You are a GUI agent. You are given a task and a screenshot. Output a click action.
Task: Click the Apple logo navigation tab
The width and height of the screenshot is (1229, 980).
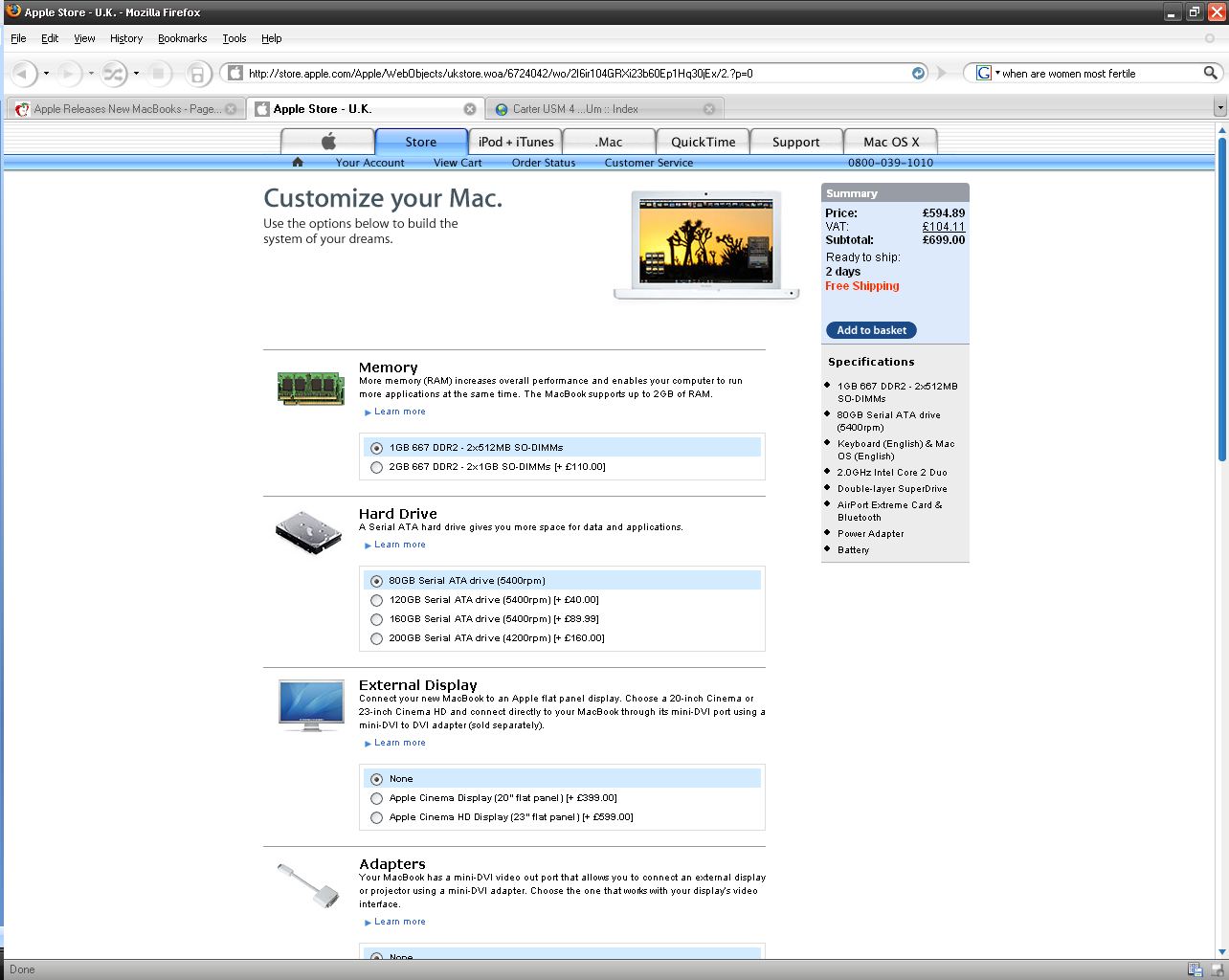click(x=327, y=142)
